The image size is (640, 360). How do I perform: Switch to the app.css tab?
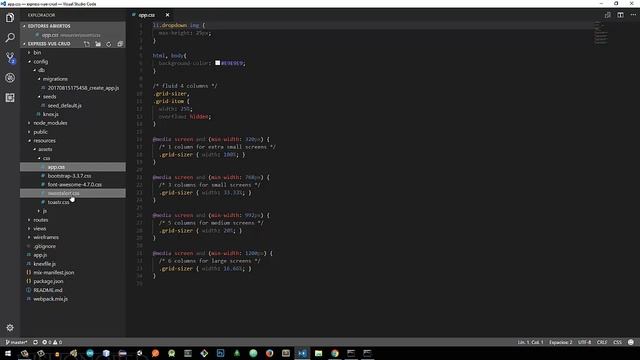tap(147, 15)
